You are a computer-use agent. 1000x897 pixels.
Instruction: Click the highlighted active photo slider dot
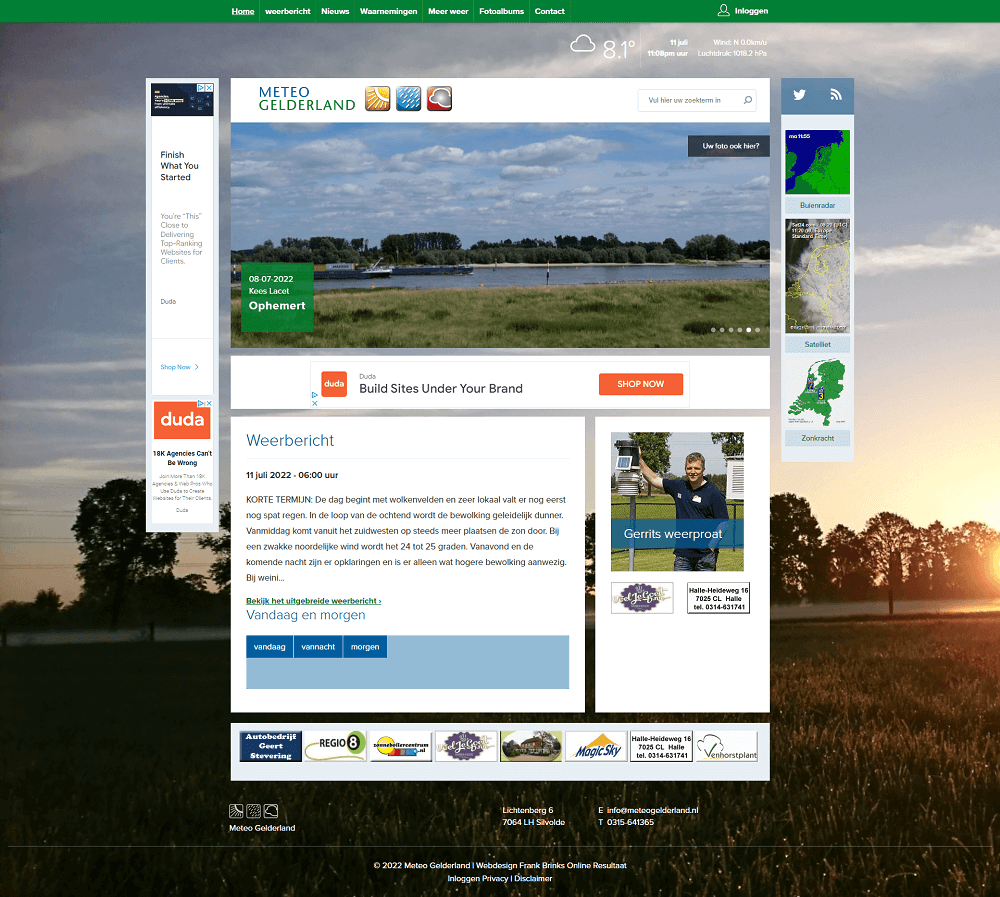(749, 330)
